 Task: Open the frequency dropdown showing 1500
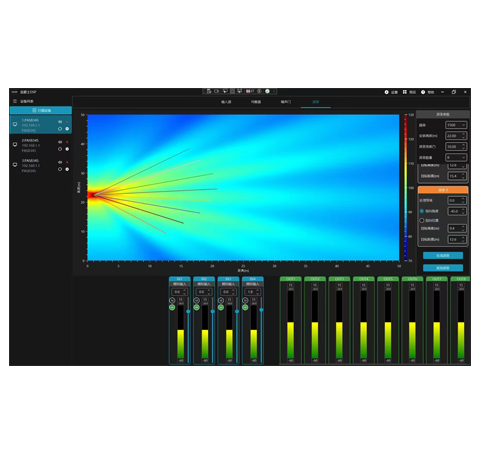[456, 125]
